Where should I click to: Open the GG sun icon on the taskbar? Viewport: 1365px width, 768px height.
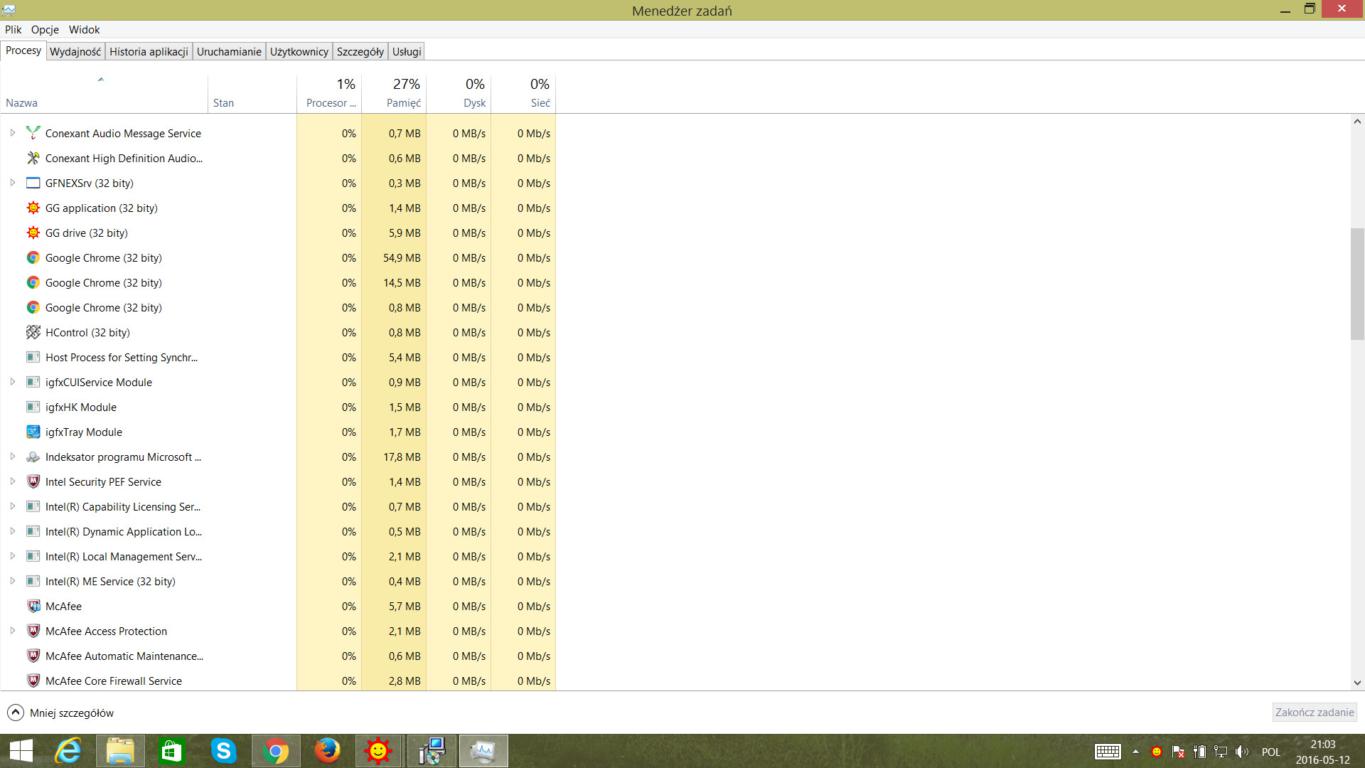pyautogui.click(x=378, y=751)
